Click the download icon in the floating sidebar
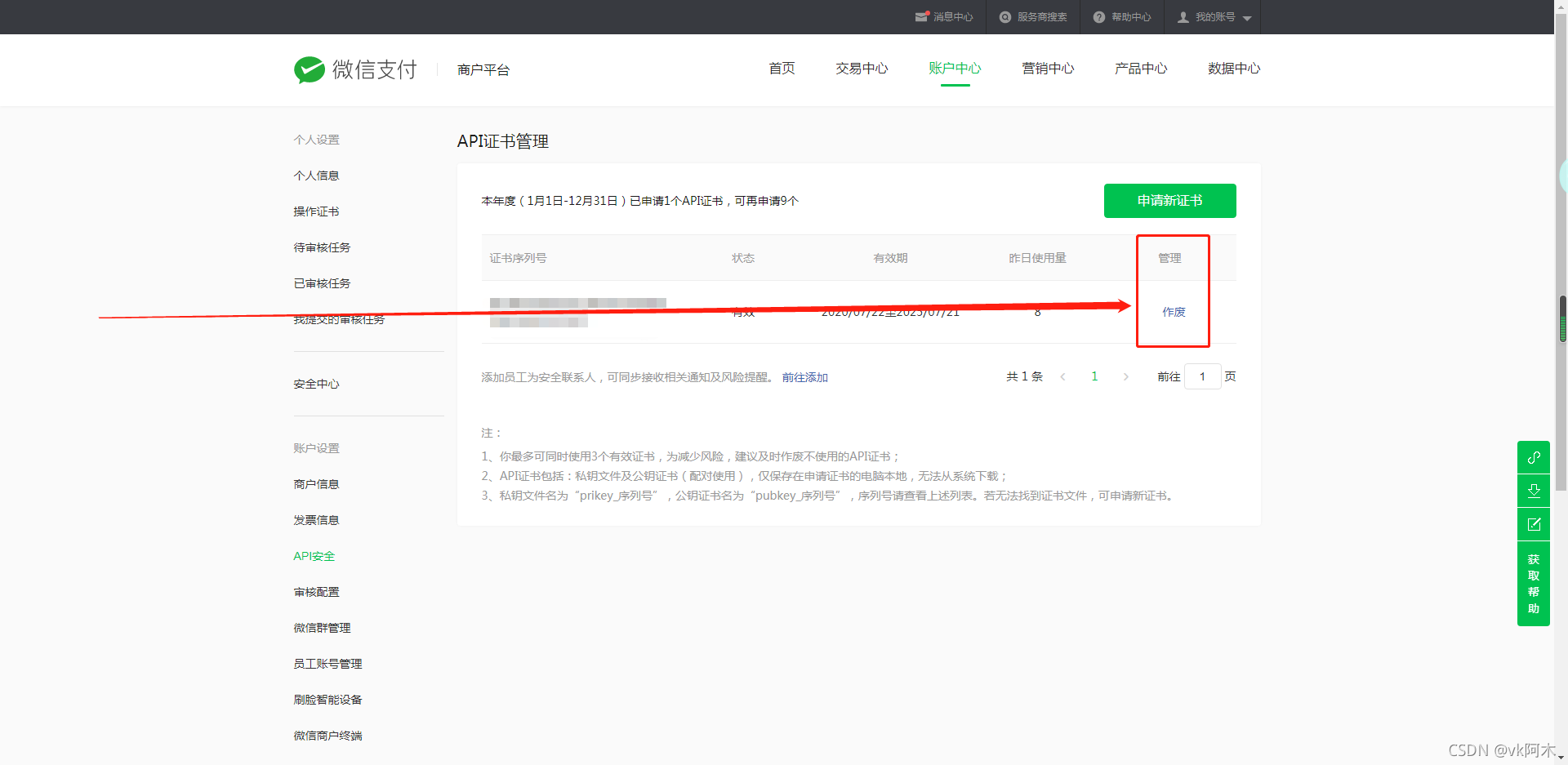The height and width of the screenshot is (765, 1568). tap(1534, 491)
